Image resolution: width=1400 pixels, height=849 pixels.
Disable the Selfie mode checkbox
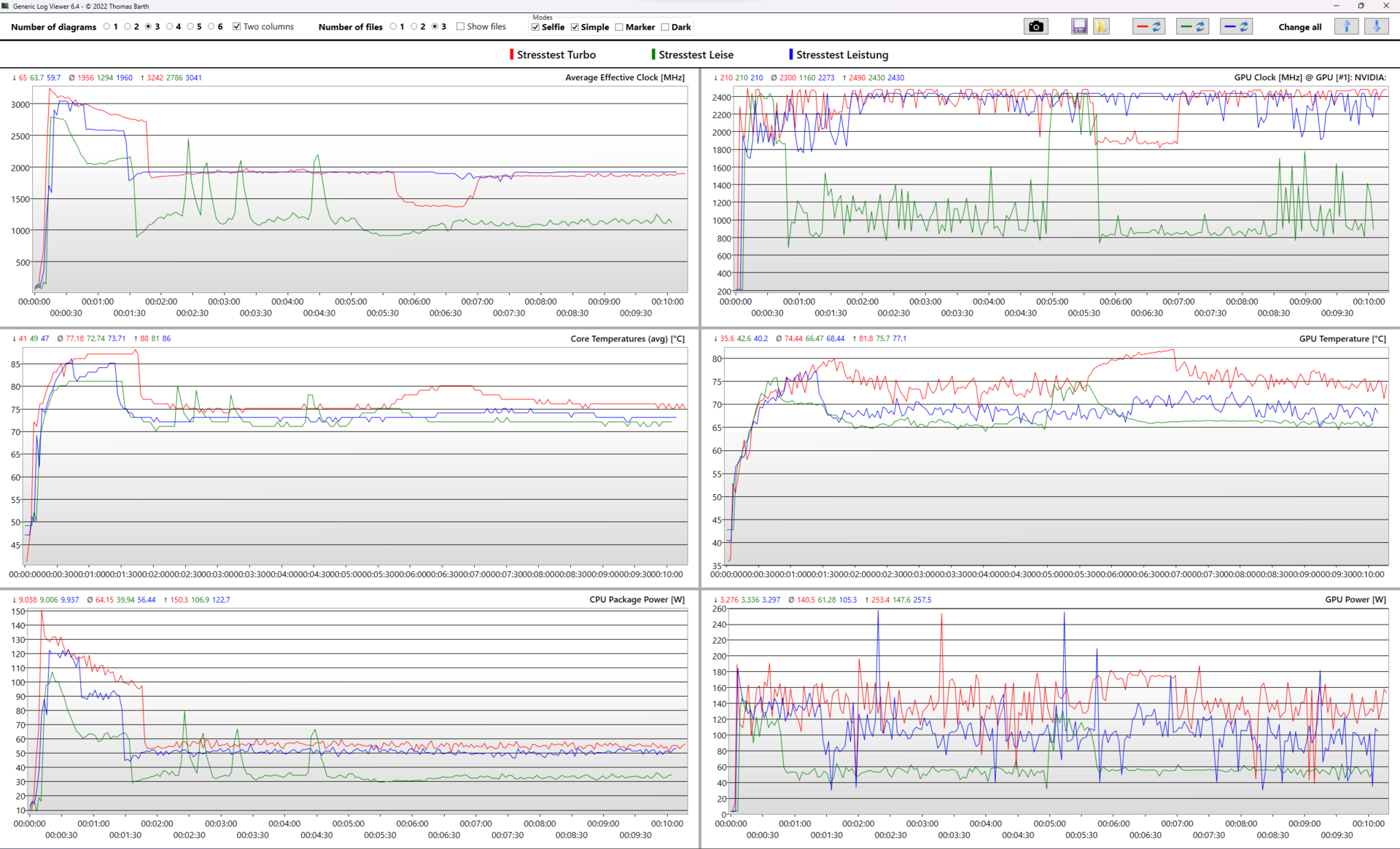[x=536, y=28]
